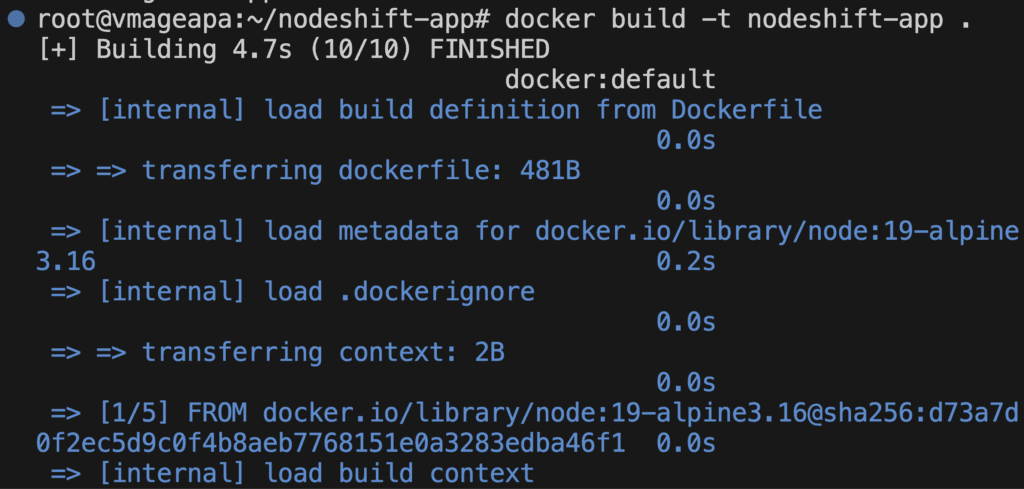The height and width of the screenshot is (489, 1024).
Task: Click the 0.2s timing value
Action: pos(686,262)
